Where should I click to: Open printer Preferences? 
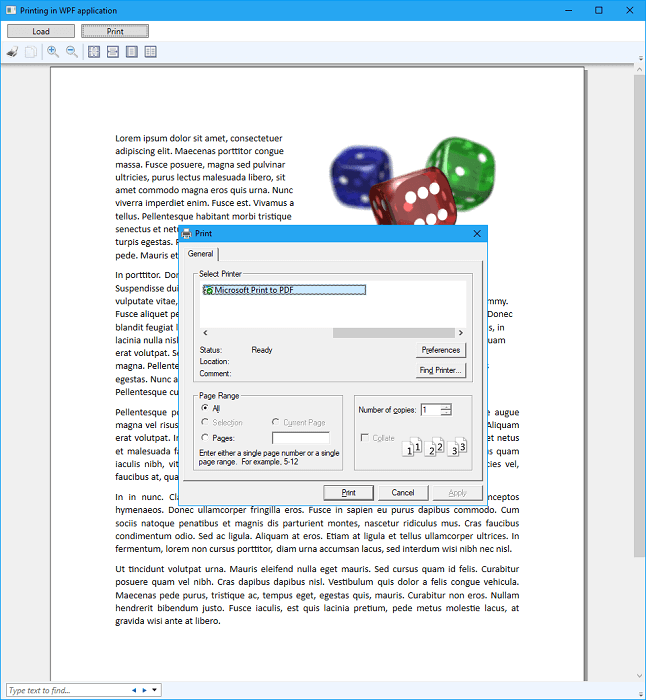click(x=441, y=350)
